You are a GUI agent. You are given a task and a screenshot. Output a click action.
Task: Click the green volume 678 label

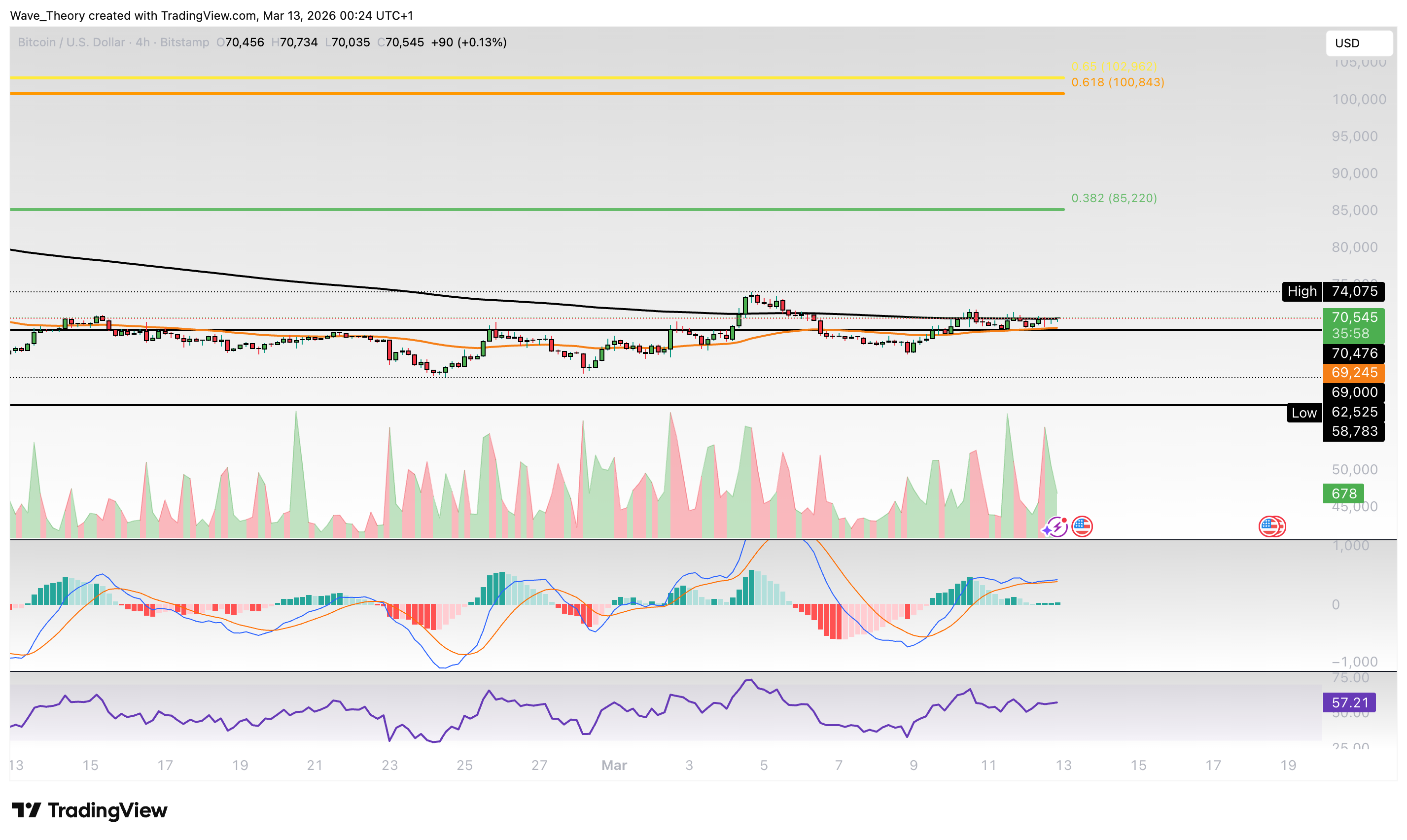pyautogui.click(x=1343, y=493)
